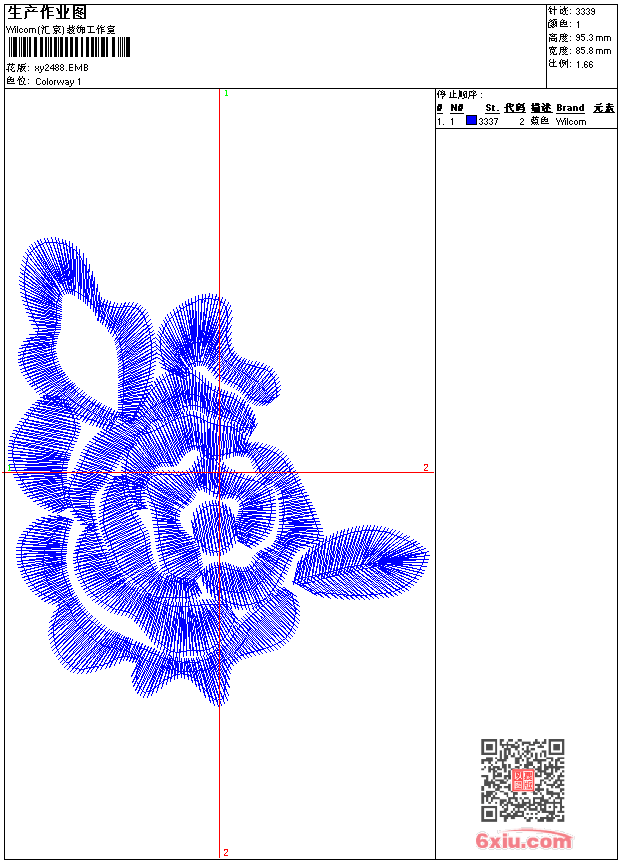Click the 'St.' column header

(492, 108)
